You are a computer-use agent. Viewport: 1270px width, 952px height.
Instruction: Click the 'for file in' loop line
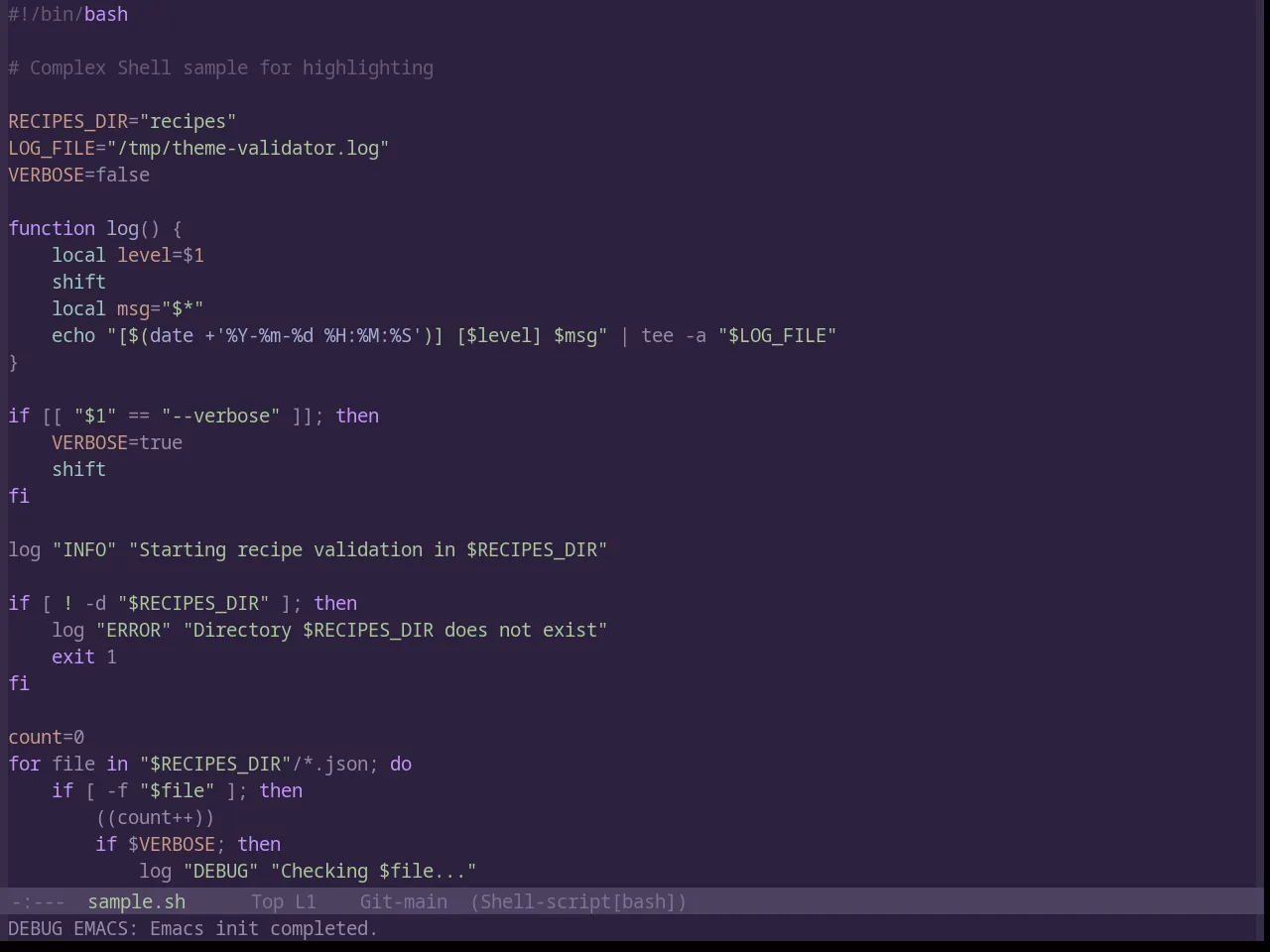pos(210,764)
